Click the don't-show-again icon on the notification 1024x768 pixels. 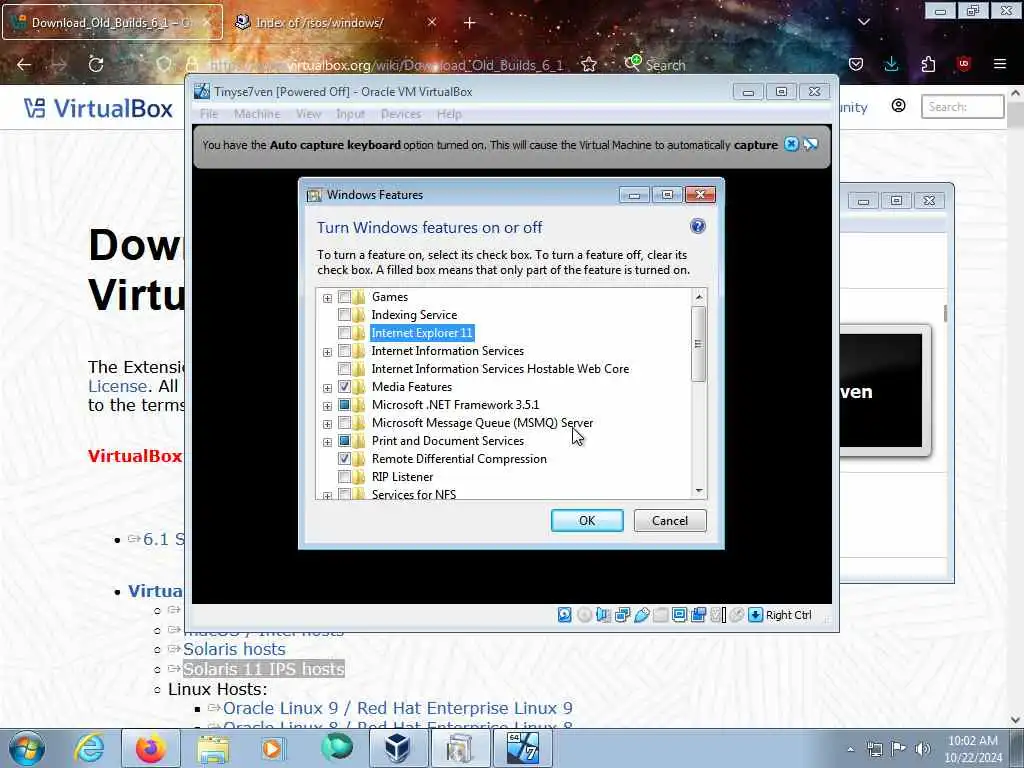(x=810, y=144)
